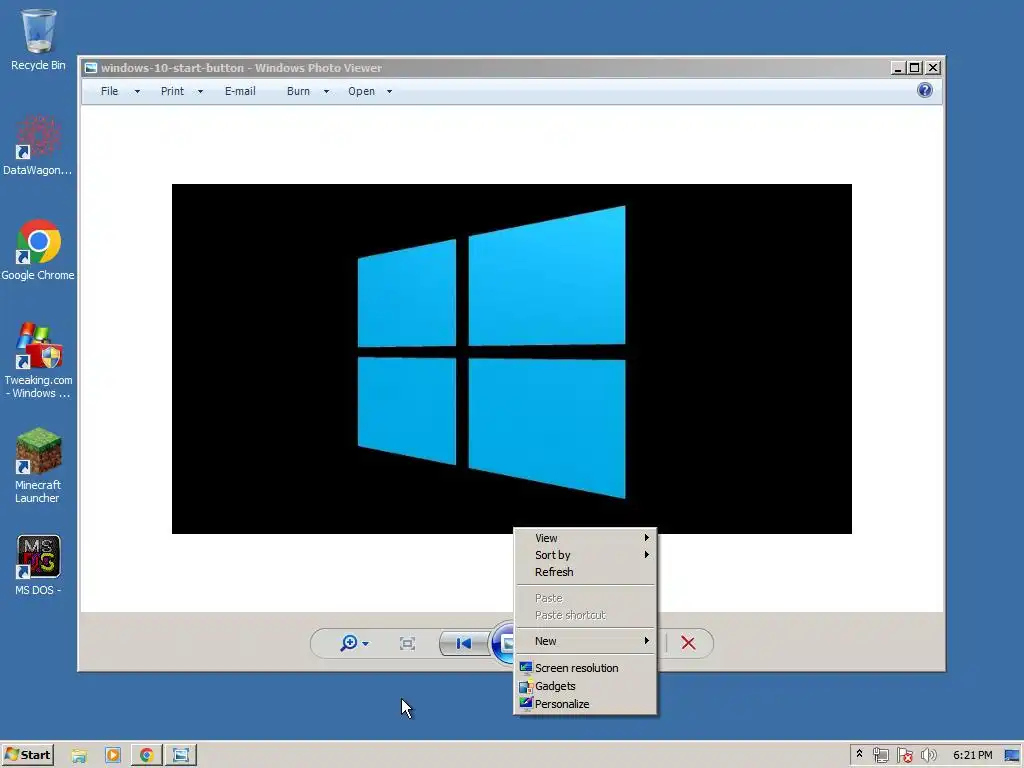Click the magnifier zoom button in Photo Viewer
Viewport: 1024px width, 768px height.
(x=349, y=643)
